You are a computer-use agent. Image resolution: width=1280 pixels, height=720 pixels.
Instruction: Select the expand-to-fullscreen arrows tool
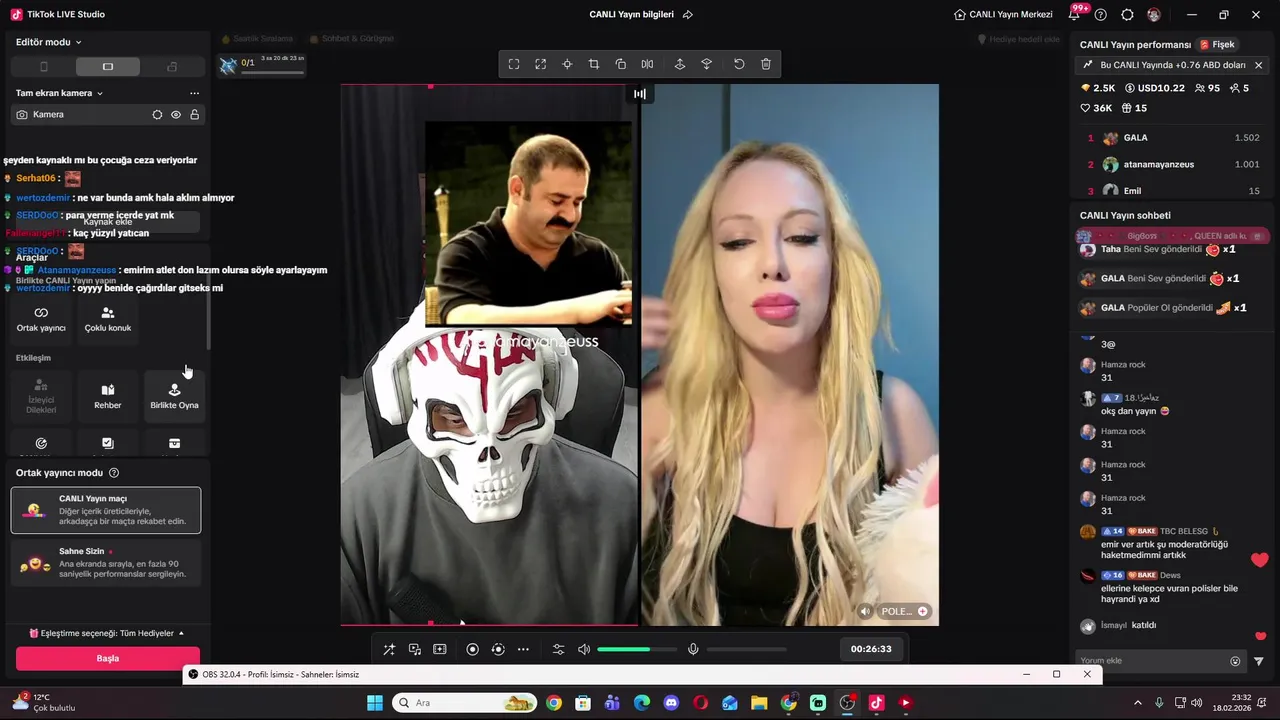click(541, 64)
